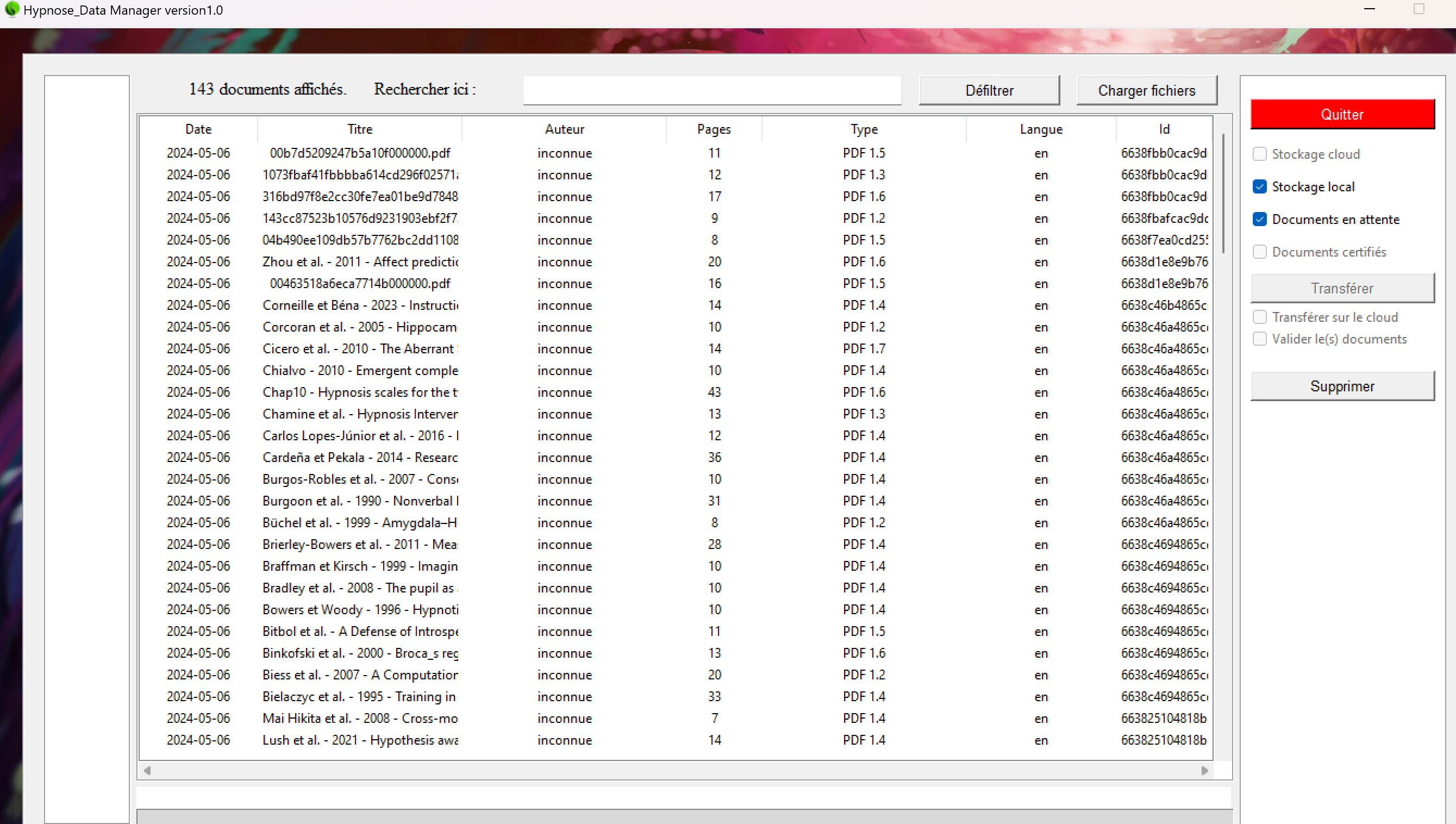This screenshot has width=1456, height=824.
Task: Minimize the Hypnose_Data Manager window
Action: point(1370,9)
